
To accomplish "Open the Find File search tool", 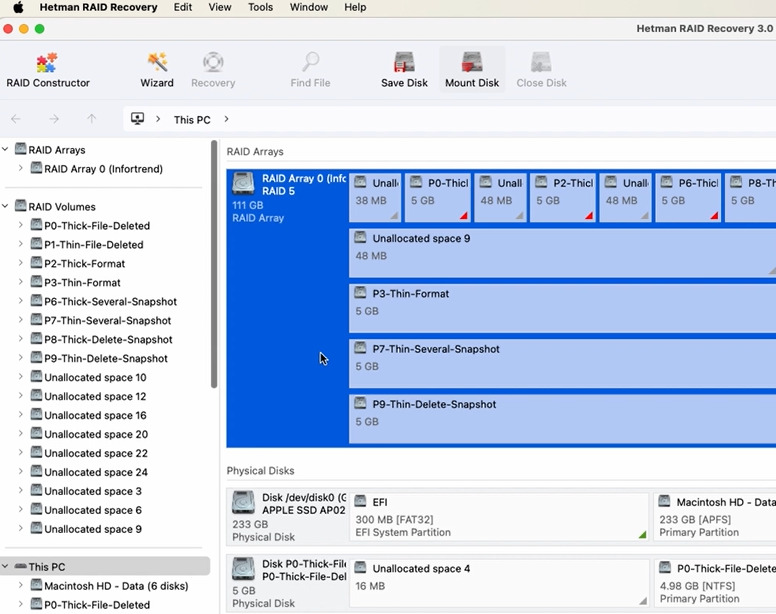I will click(310, 70).
